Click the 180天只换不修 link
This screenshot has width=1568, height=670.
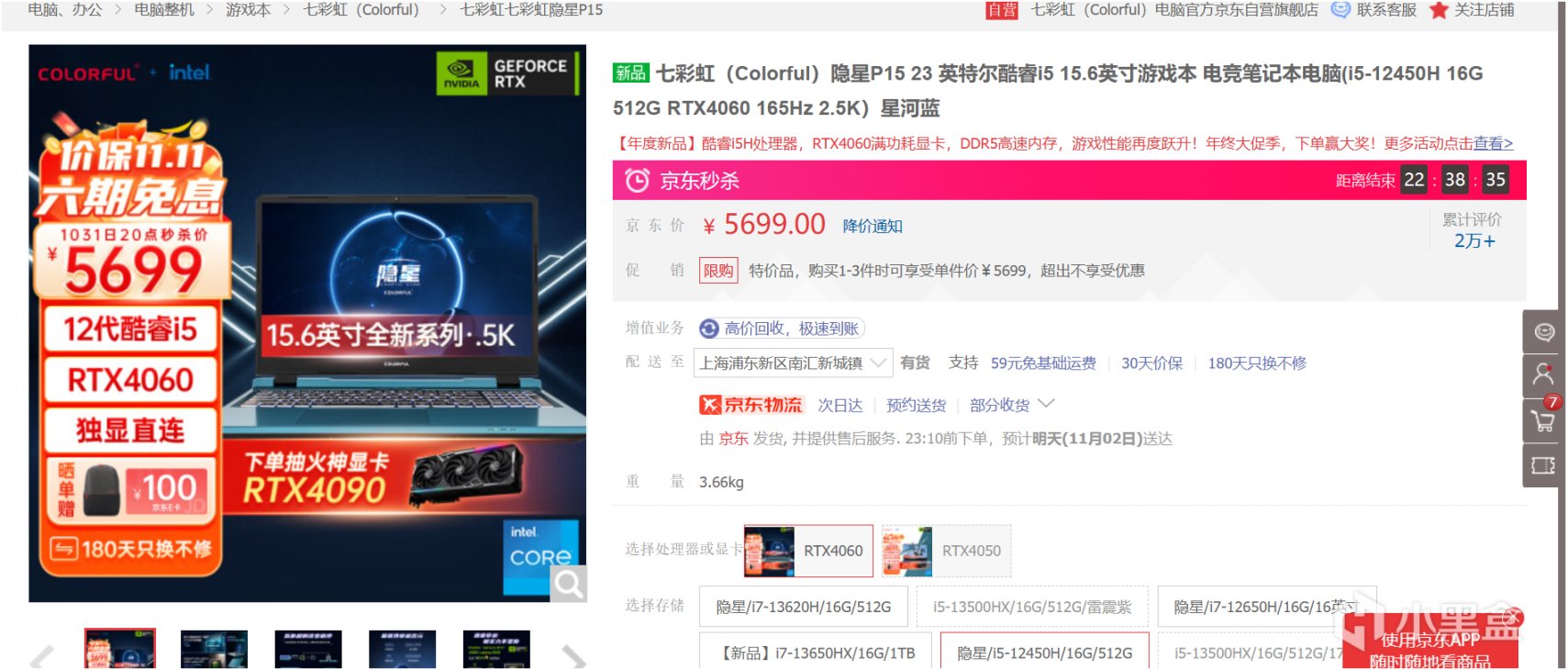(x=1257, y=363)
